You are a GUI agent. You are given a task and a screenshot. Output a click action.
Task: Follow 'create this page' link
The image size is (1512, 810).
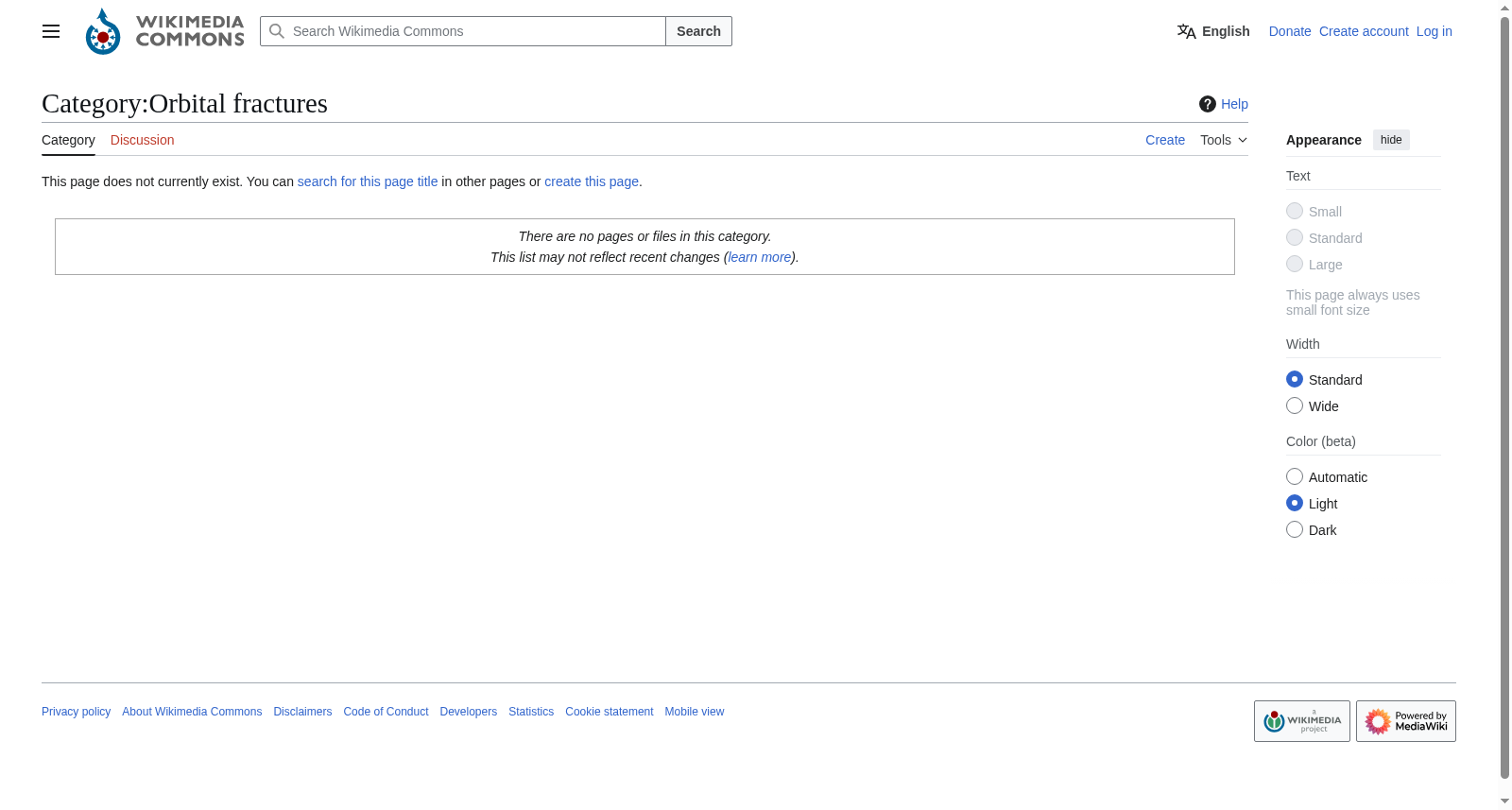point(592,181)
